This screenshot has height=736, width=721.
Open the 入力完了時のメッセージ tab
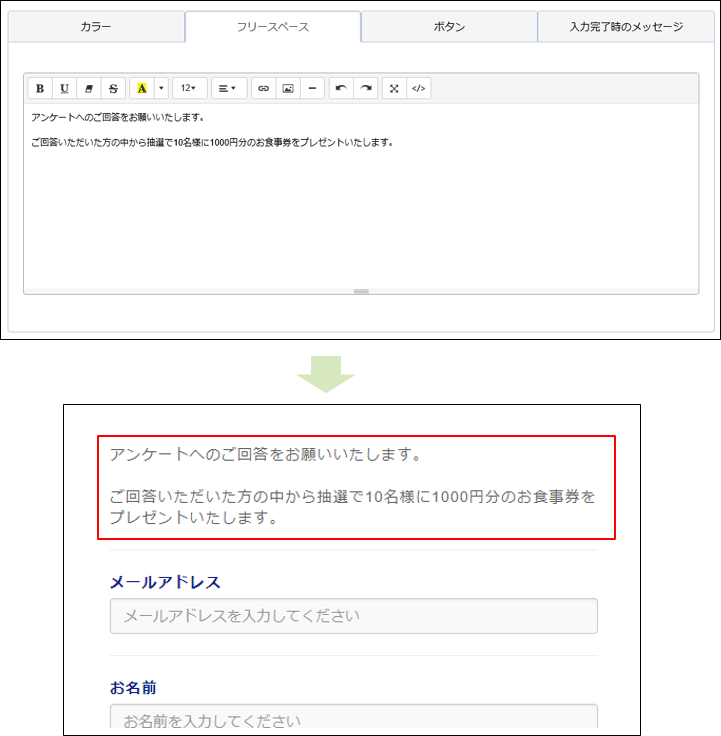[x=626, y=27]
